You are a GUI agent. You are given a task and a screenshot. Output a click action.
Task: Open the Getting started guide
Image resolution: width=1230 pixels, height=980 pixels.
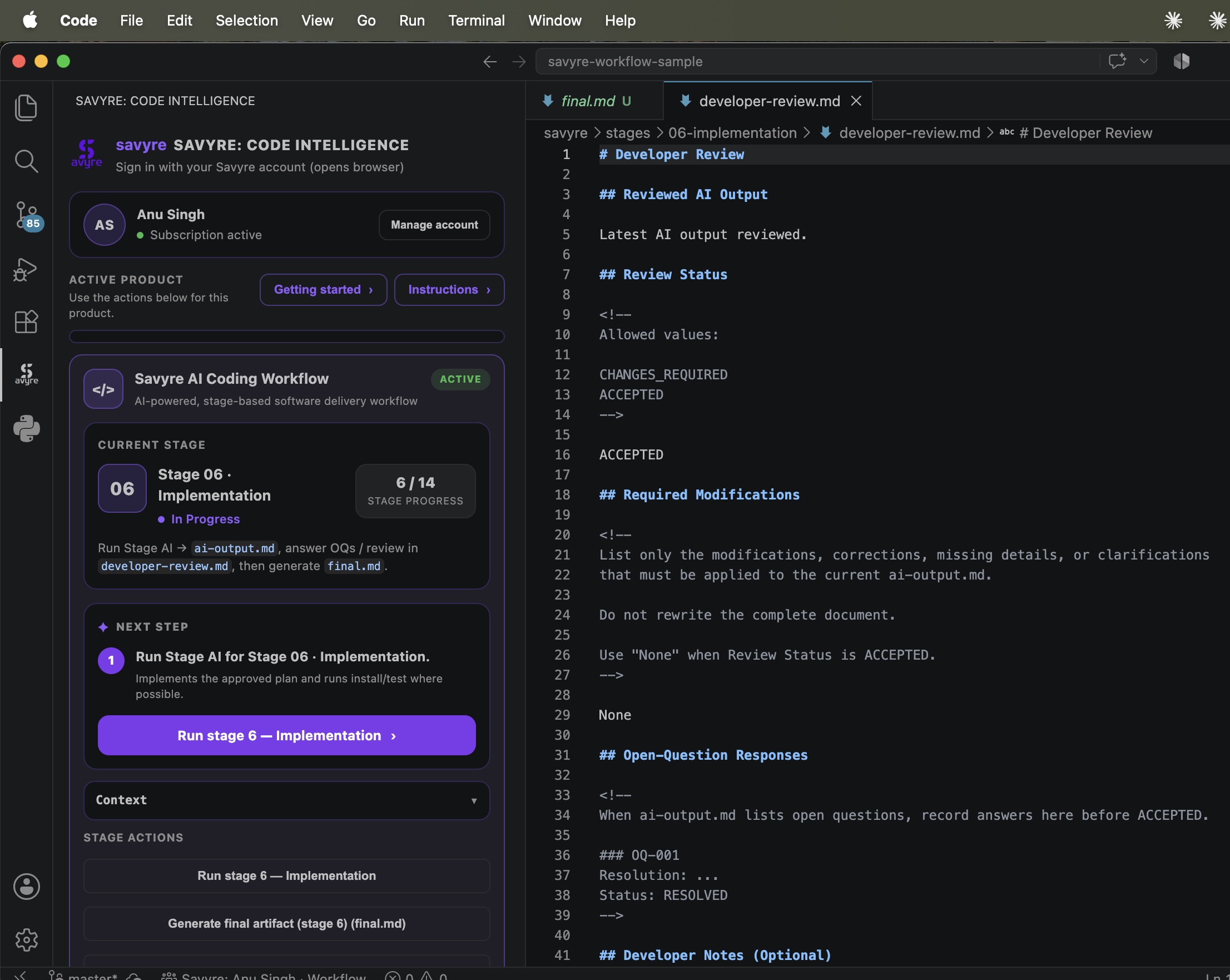click(x=324, y=290)
